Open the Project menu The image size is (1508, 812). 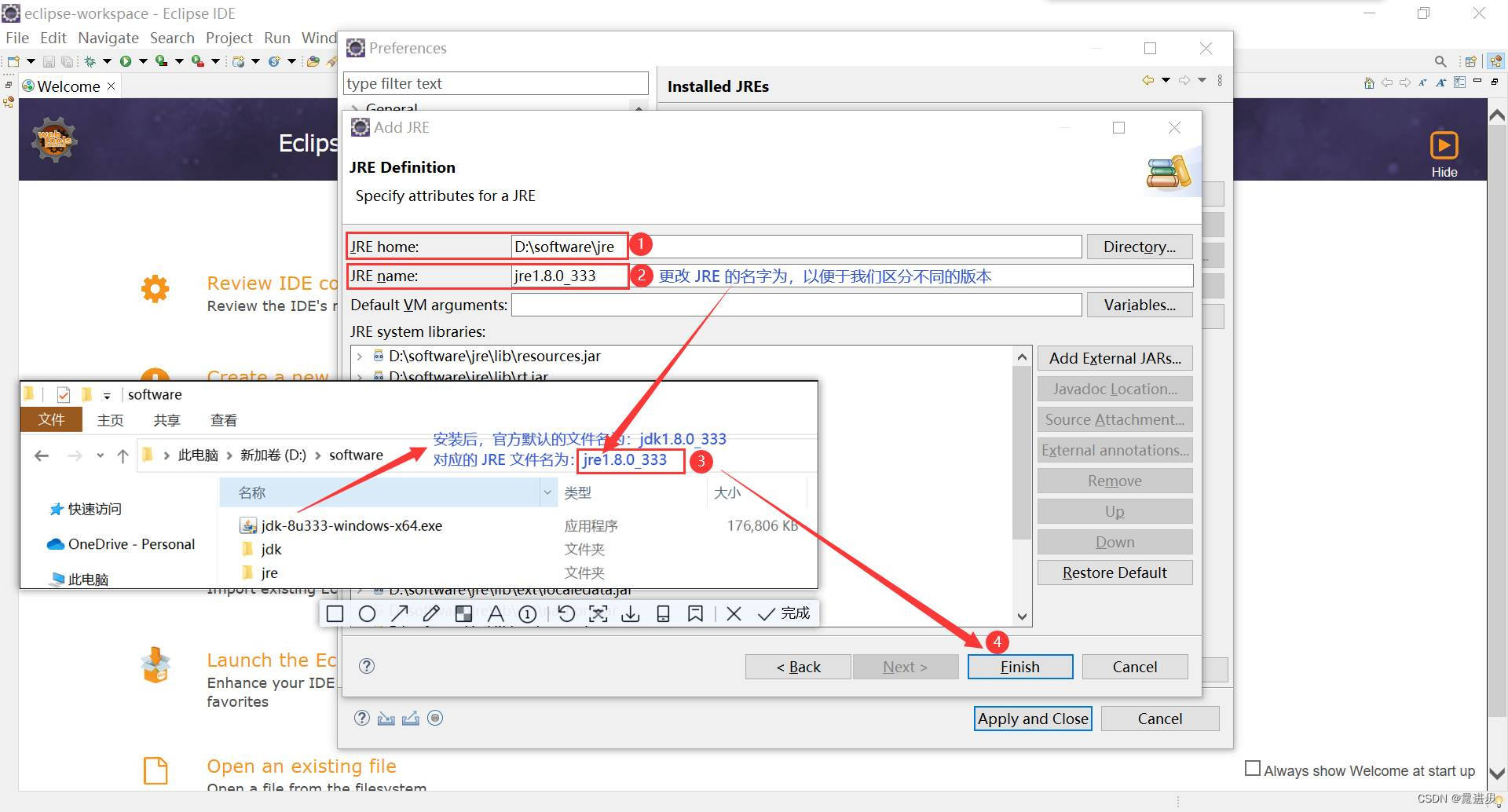click(229, 38)
